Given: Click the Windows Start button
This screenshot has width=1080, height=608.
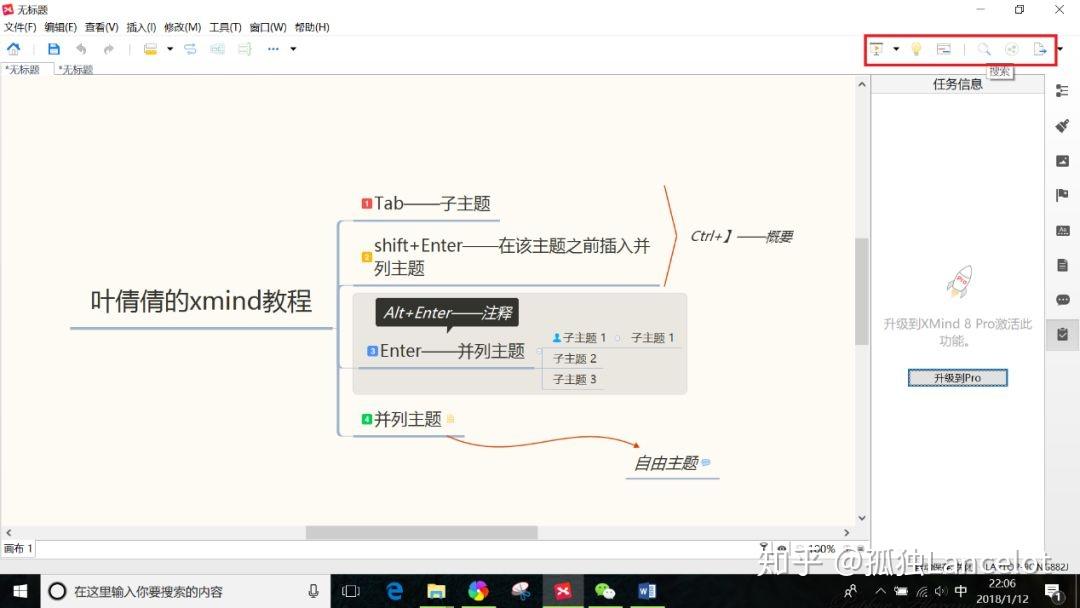Looking at the screenshot, I should (20, 591).
